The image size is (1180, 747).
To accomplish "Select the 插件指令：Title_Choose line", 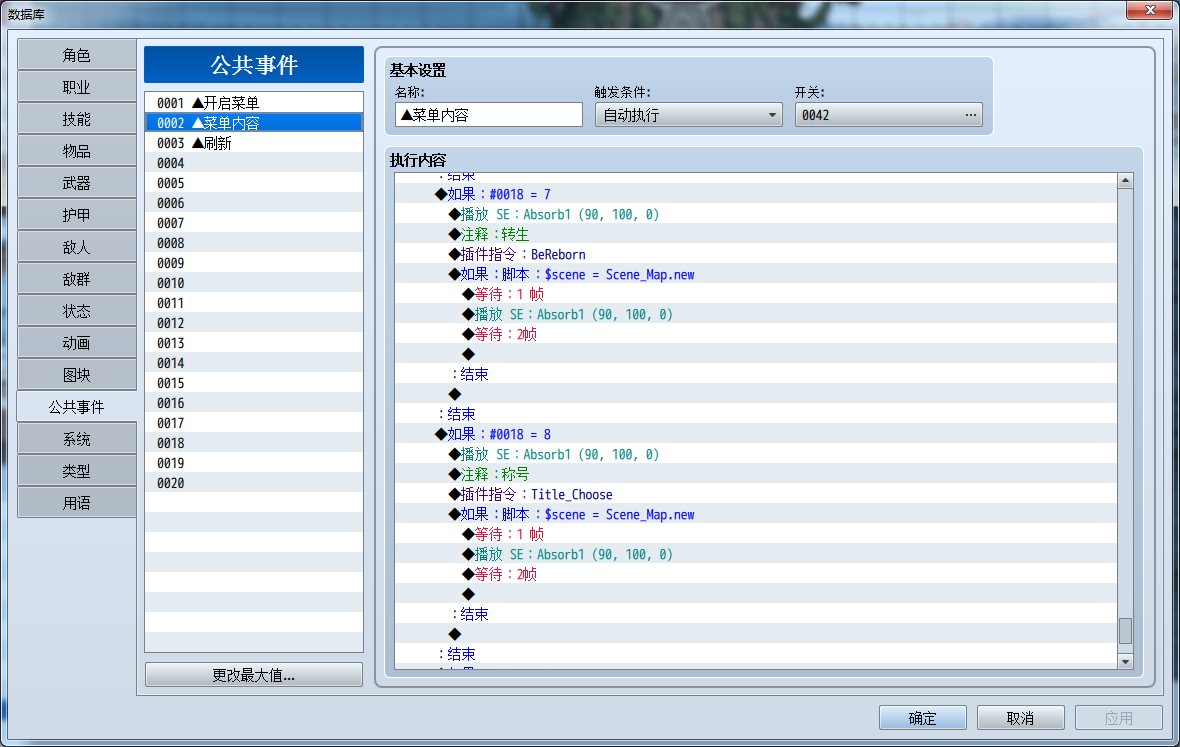I will pyautogui.click(x=756, y=494).
